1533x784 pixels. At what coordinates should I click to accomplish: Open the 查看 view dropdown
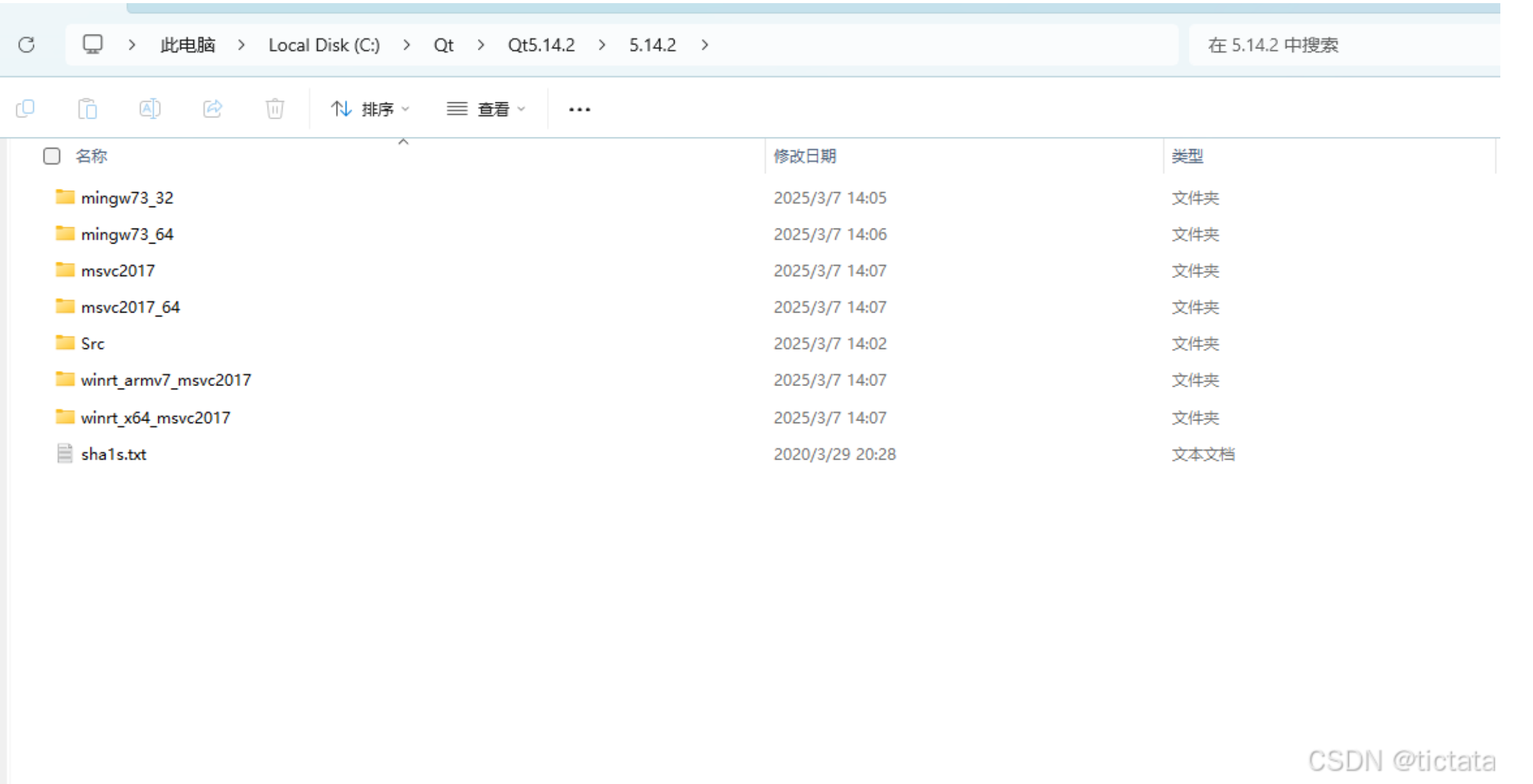486,109
